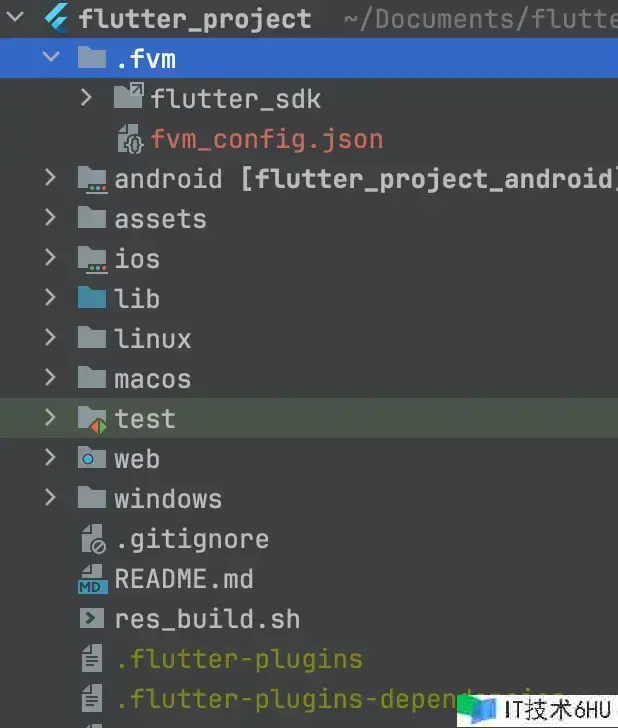Expand the flutter_sdk folder
The height and width of the screenshot is (728, 618).
click(86, 98)
